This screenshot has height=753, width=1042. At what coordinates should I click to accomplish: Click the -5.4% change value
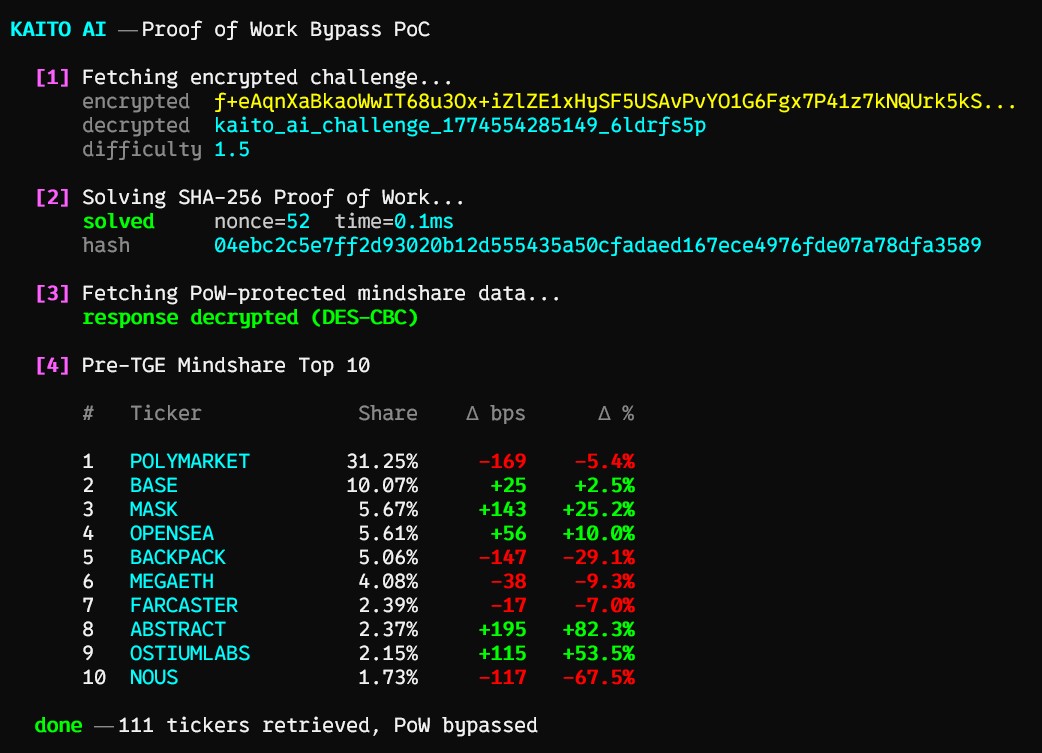pos(605,461)
